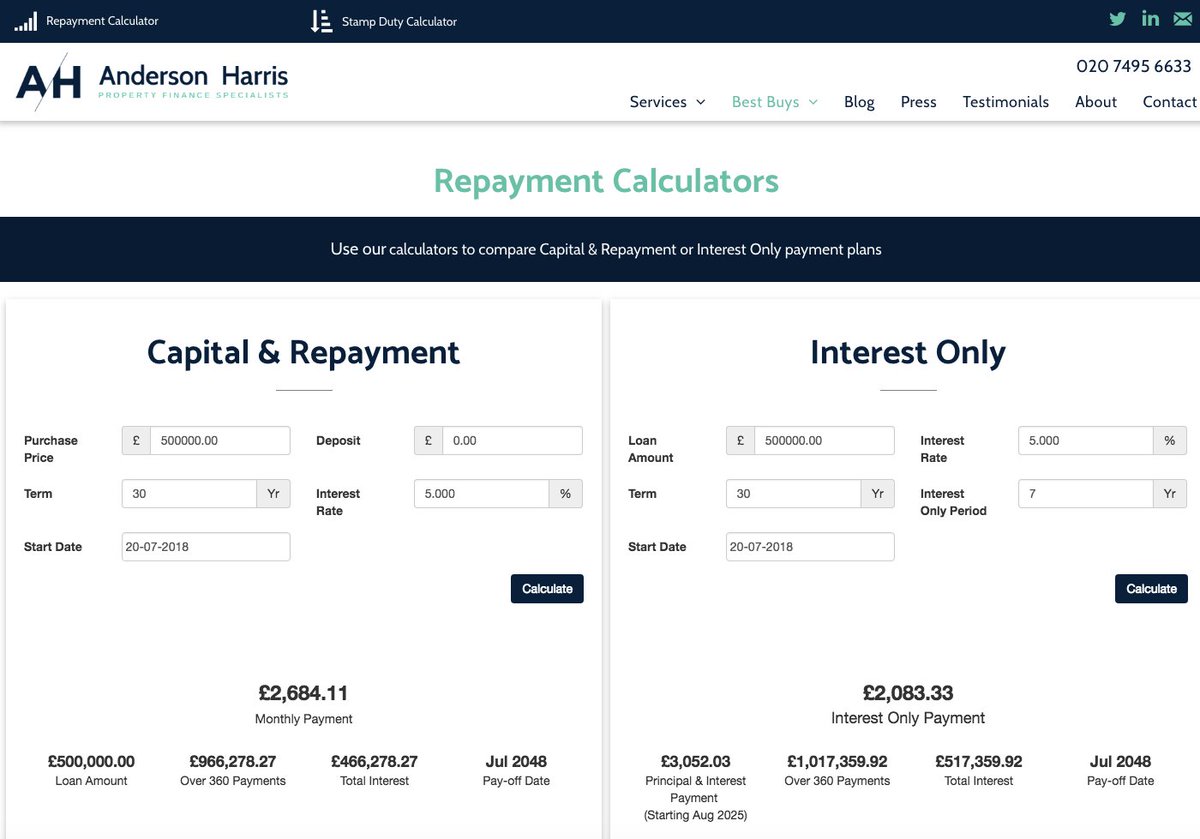Calculate the Capital & Repayment plan
The width and height of the screenshot is (1200, 839).
pyautogui.click(x=547, y=589)
